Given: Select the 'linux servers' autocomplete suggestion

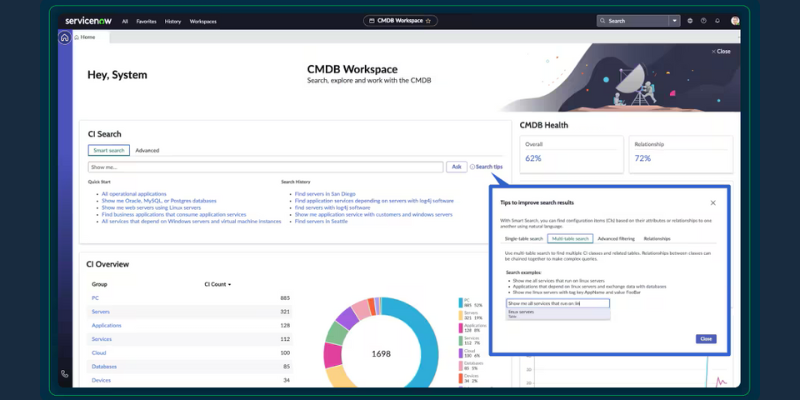Looking at the screenshot, I should point(522,311).
